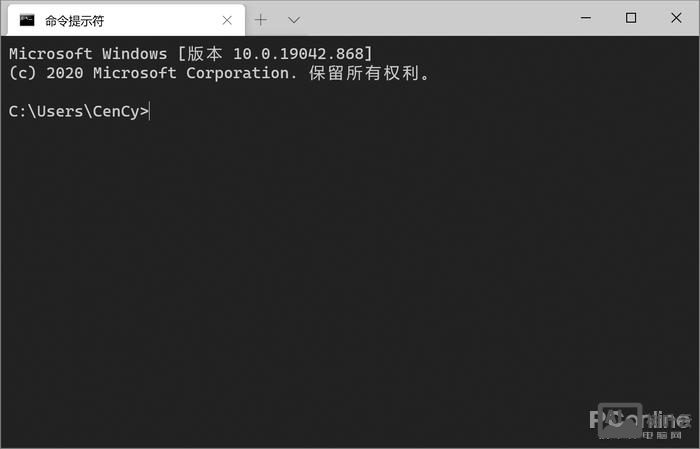Close the 命令提示符 tab
This screenshot has width=700, height=449.
click(x=228, y=20)
